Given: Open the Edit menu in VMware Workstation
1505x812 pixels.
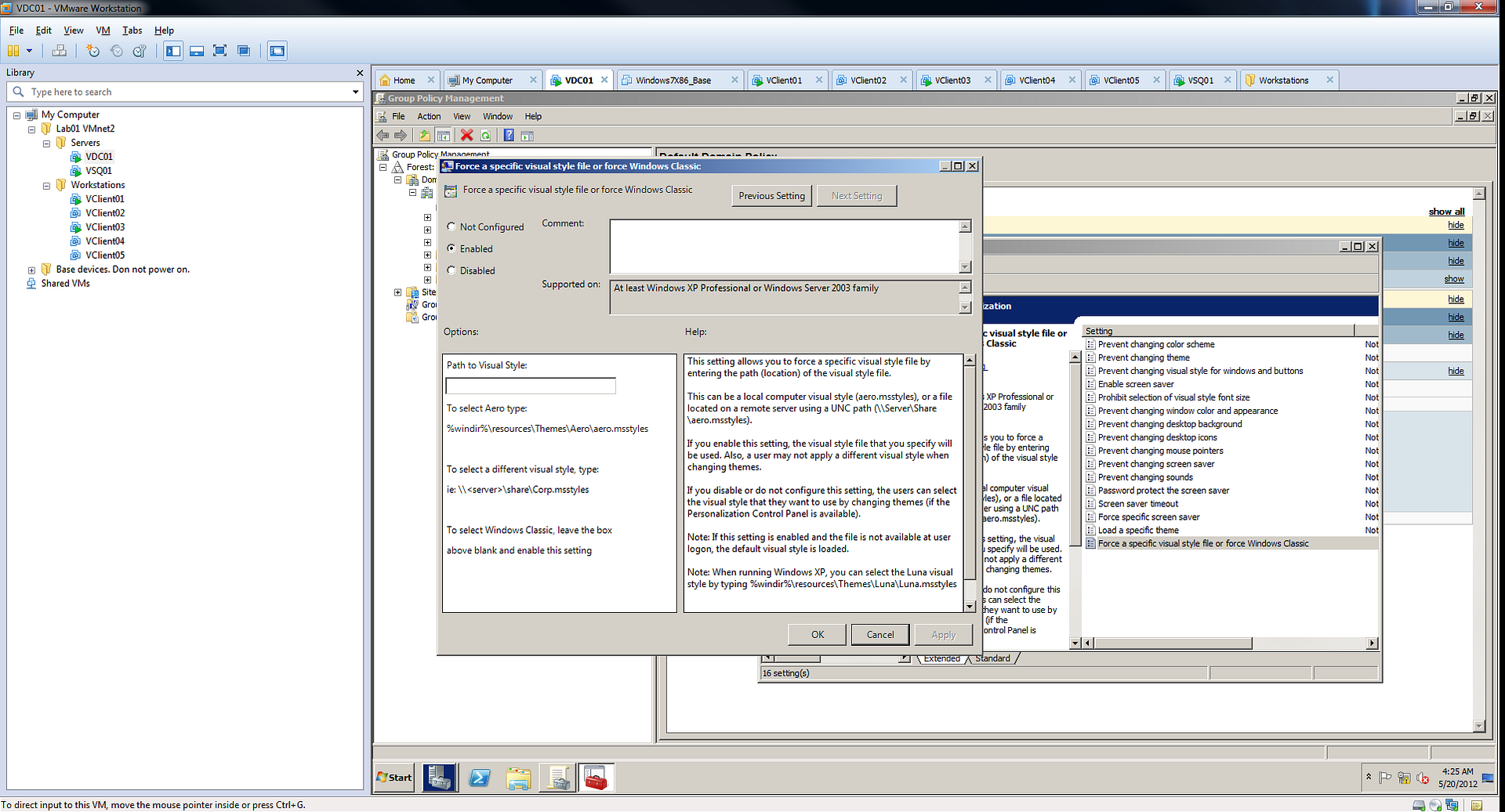Looking at the screenshot, I should [44, 31].
